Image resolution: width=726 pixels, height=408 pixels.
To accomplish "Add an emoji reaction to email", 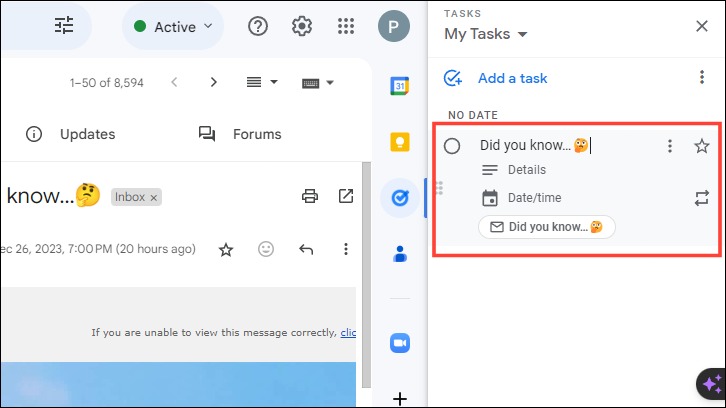I will (x=266, y=249).
